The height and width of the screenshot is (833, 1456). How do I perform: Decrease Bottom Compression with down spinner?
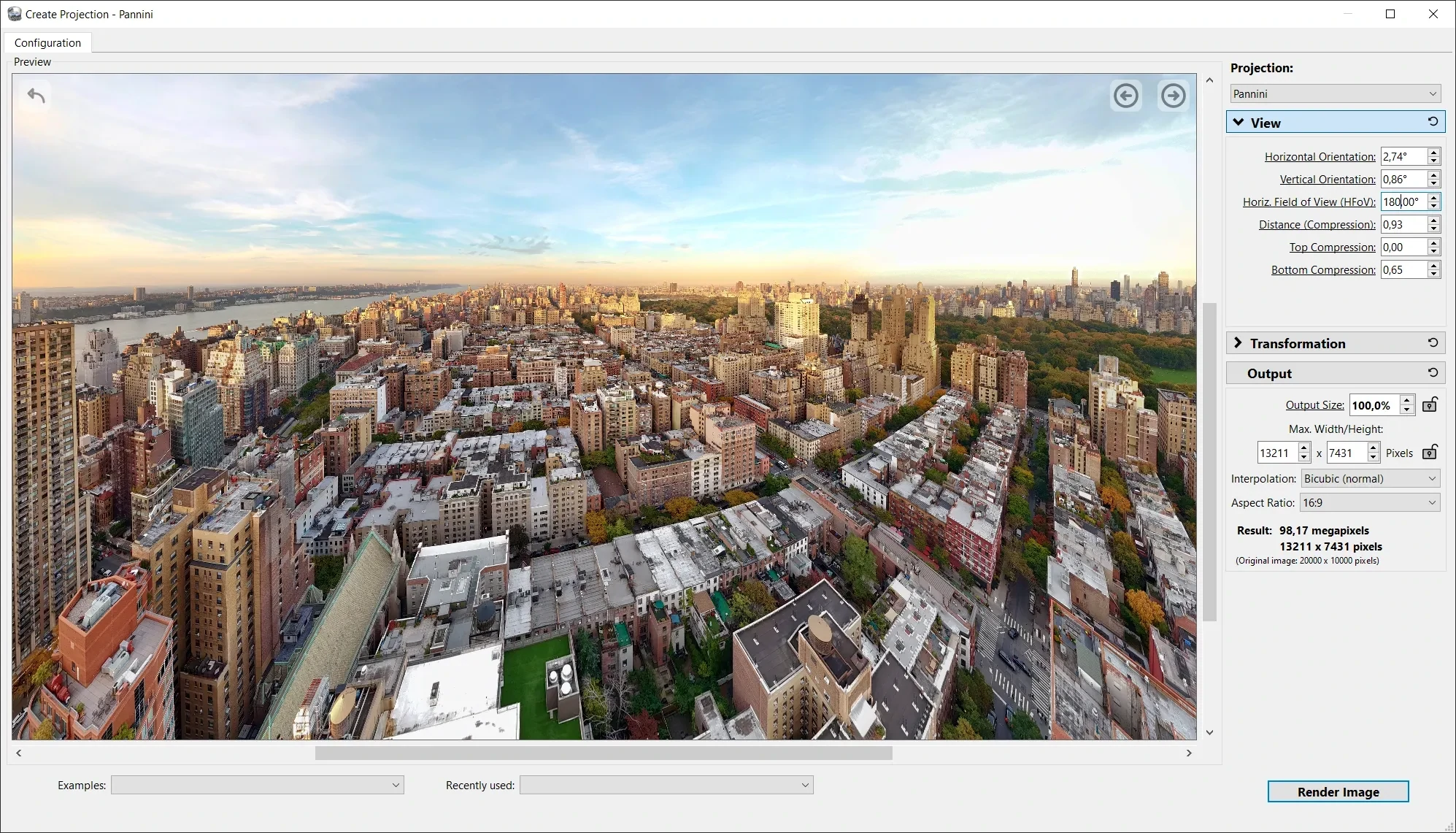click(1433, 274)
